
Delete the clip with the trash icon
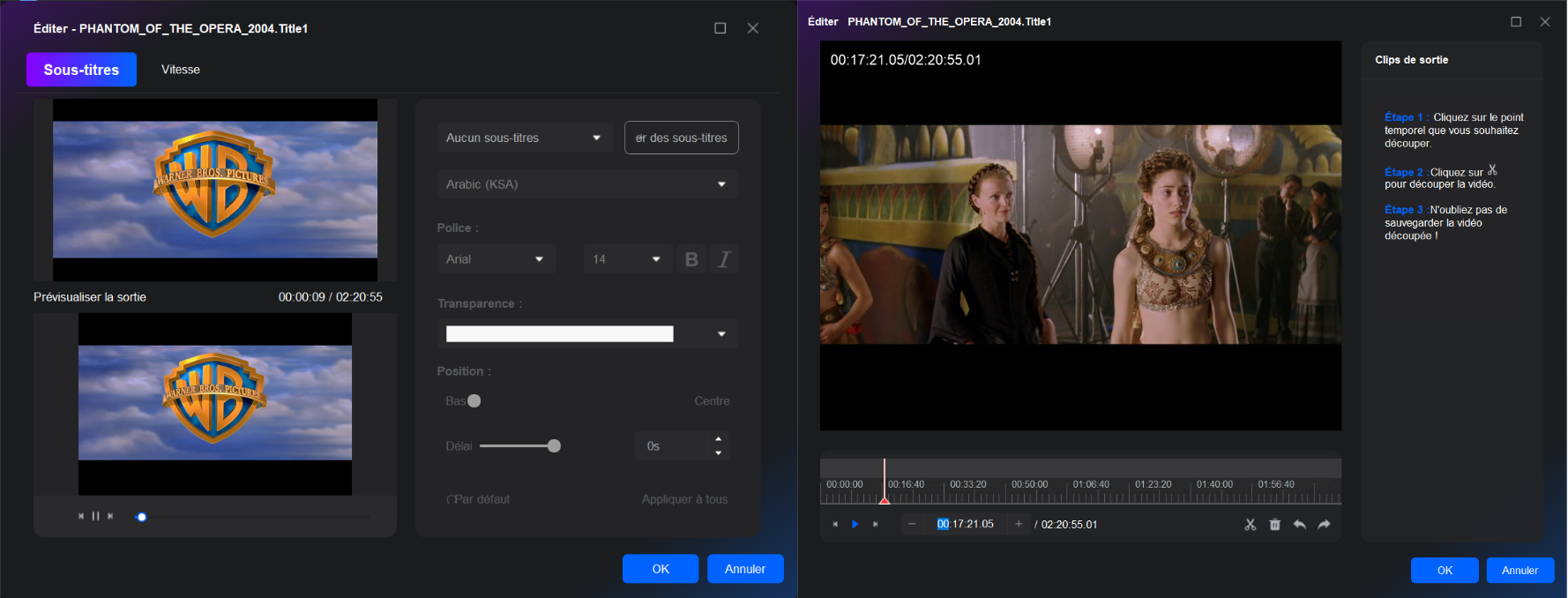[x=1274, y=524]
